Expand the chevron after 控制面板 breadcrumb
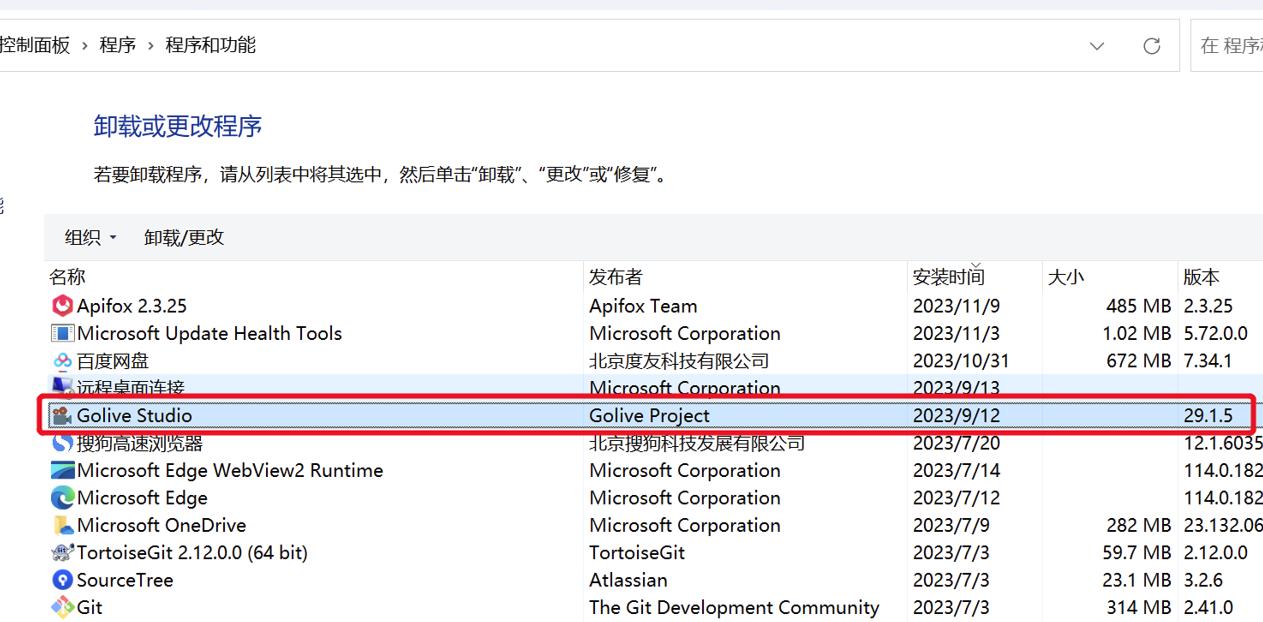Viewport: 1263px width, 622px height. click(x=85, y=46)
